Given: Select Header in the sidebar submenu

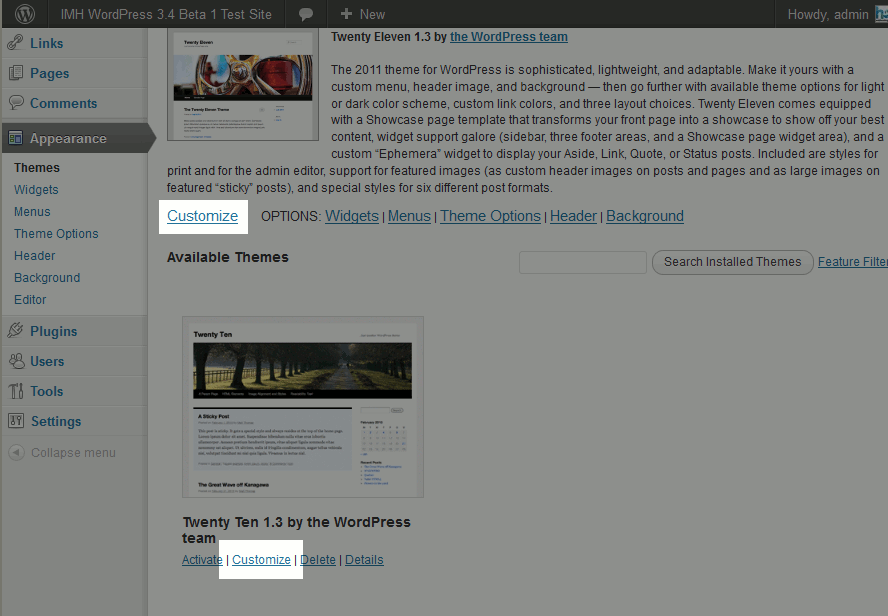Looking at the screenshot, I should (x=35, y=256).
